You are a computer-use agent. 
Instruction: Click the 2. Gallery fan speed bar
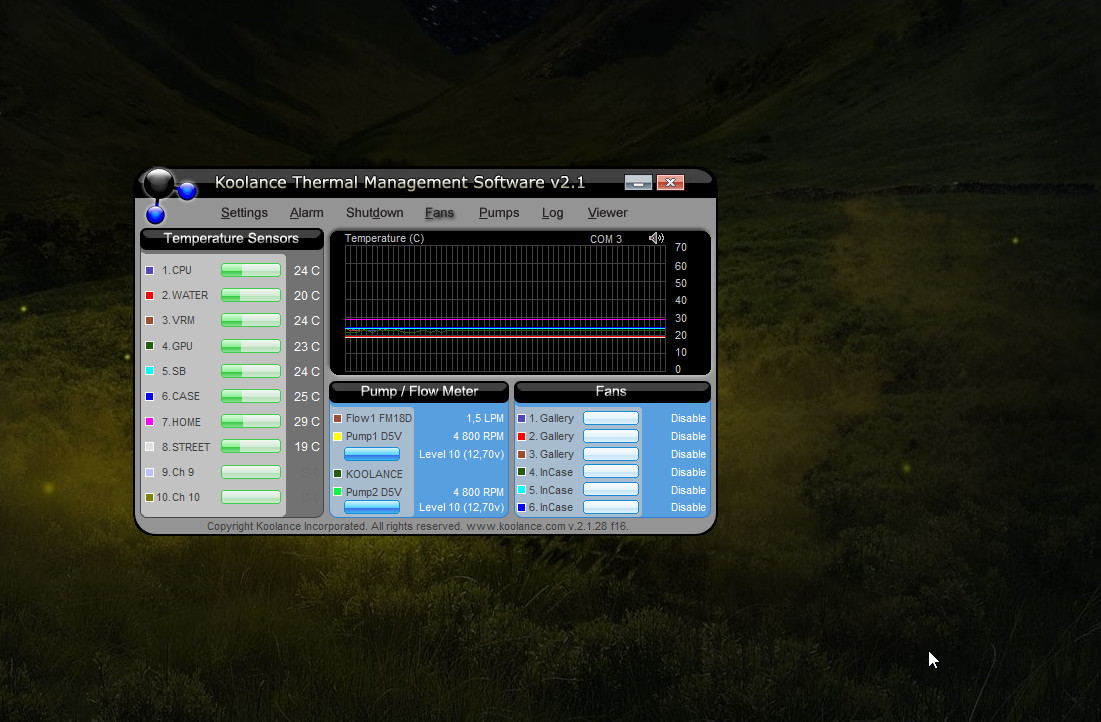click(x=611, y=436)
